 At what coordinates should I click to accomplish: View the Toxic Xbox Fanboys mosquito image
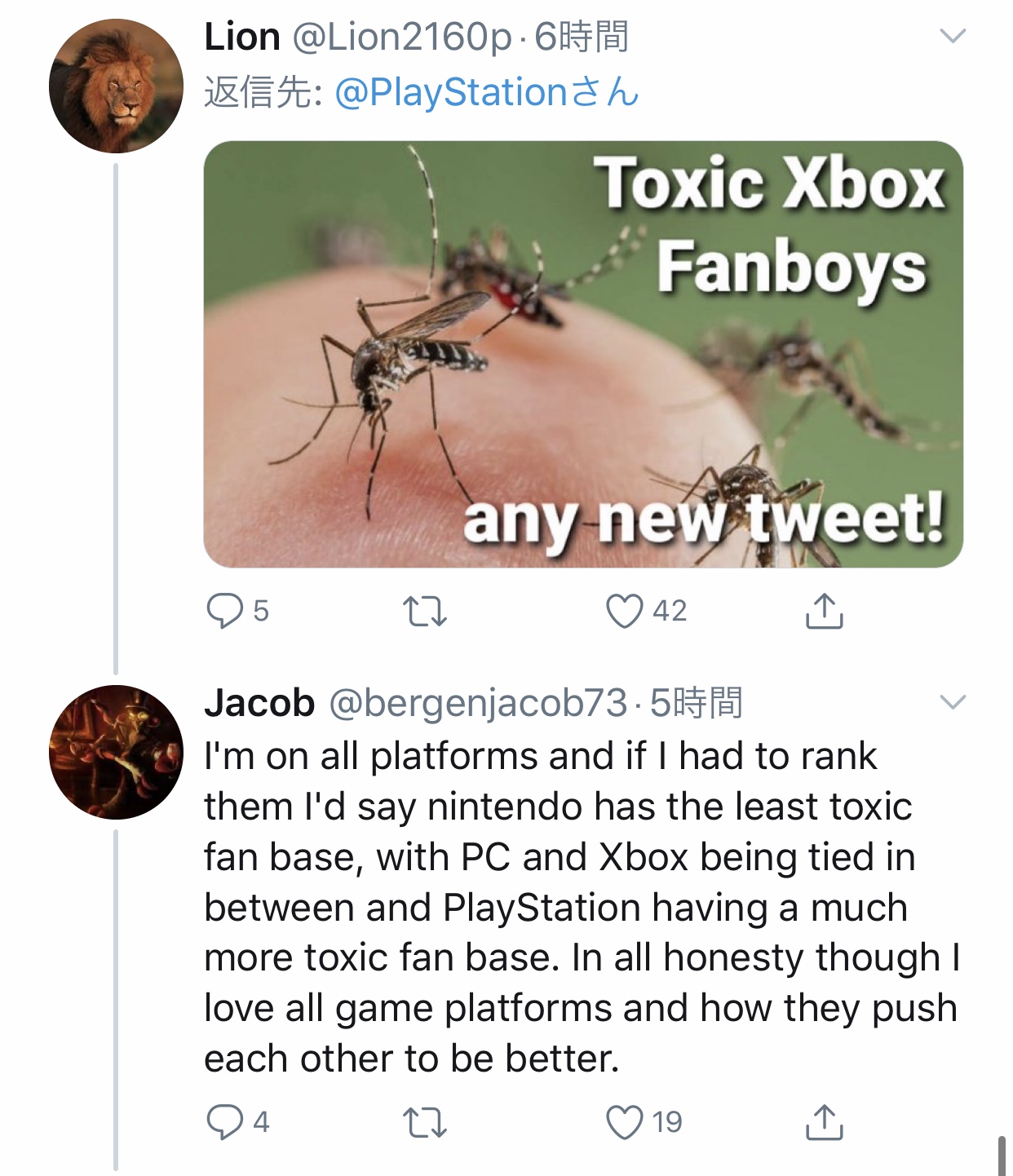coord(583,354)
